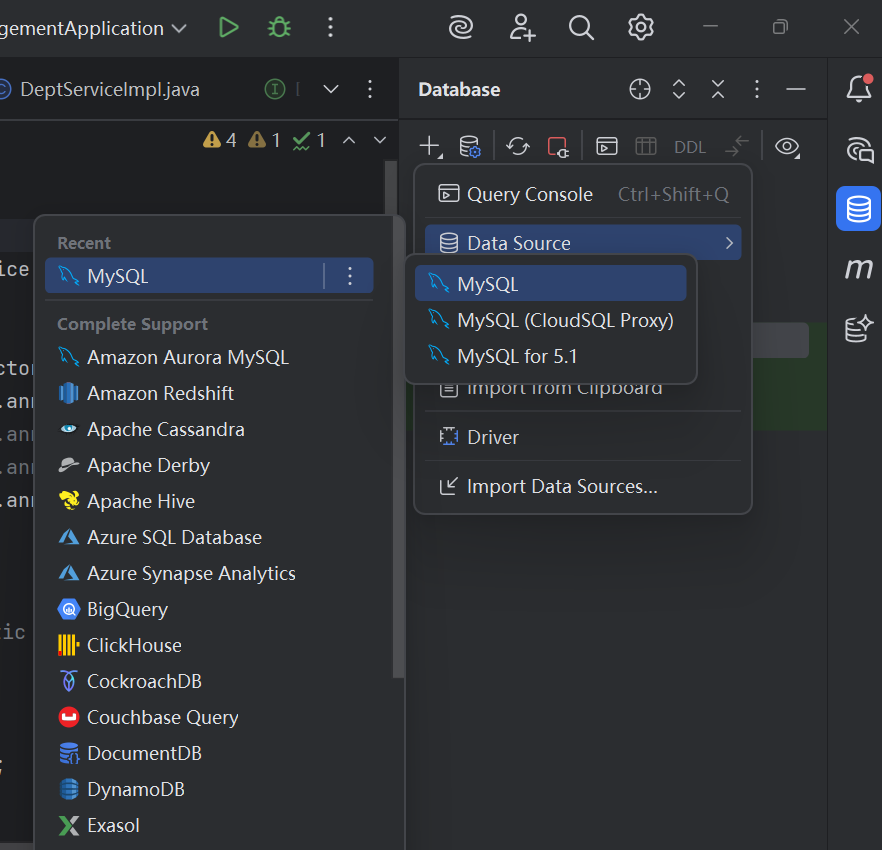This screenshot has width=882, height=850.
Task: Click the DDL toolbar button
Action: [x=690, y=147]
